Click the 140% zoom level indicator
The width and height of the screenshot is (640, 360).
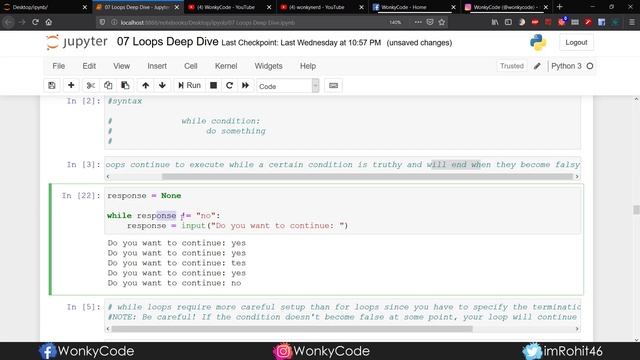pos(395,22)
